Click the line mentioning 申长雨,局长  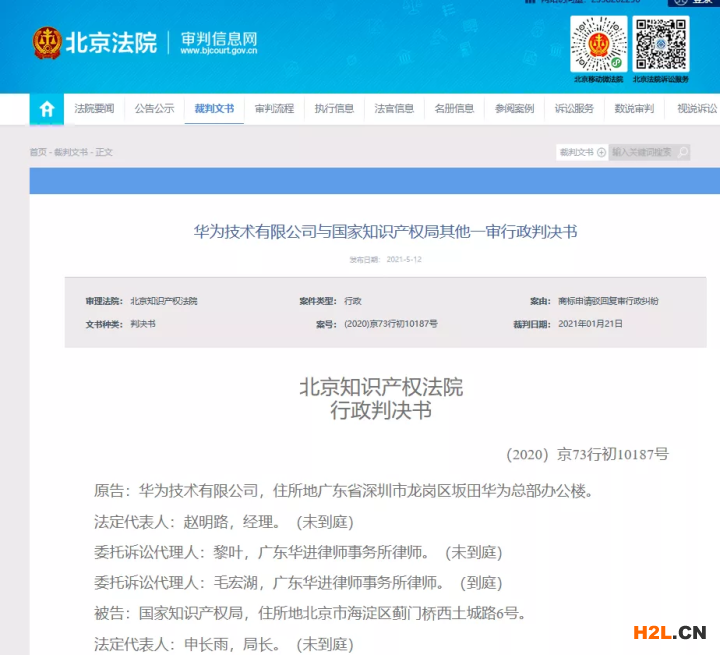click(x=224, y=644)
